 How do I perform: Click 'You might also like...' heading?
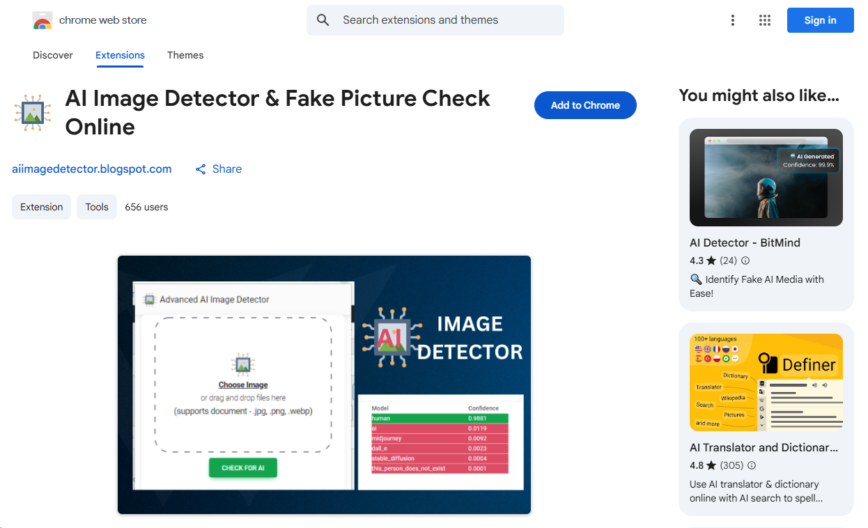(x=759, y=96)
